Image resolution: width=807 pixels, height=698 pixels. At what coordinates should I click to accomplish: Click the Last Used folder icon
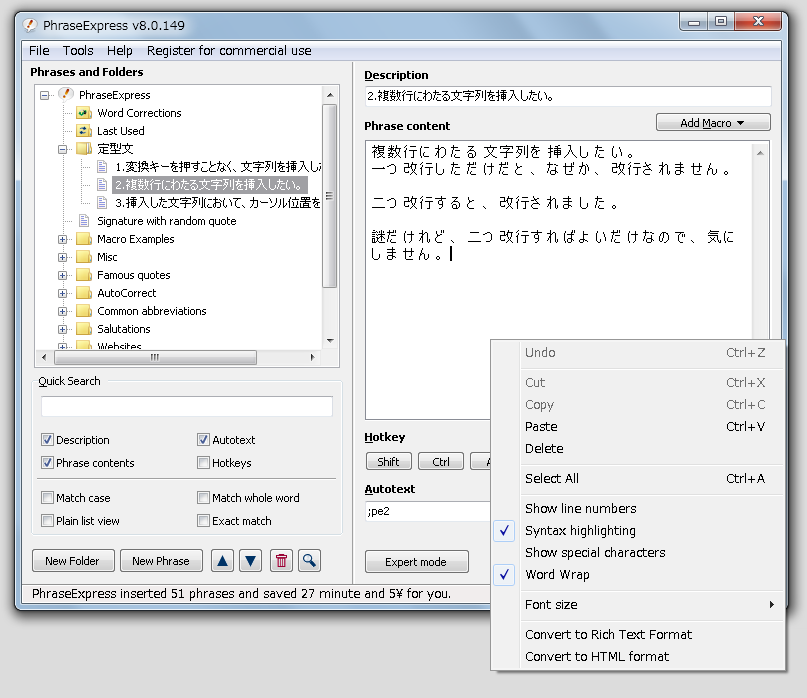tap(83, 131)
